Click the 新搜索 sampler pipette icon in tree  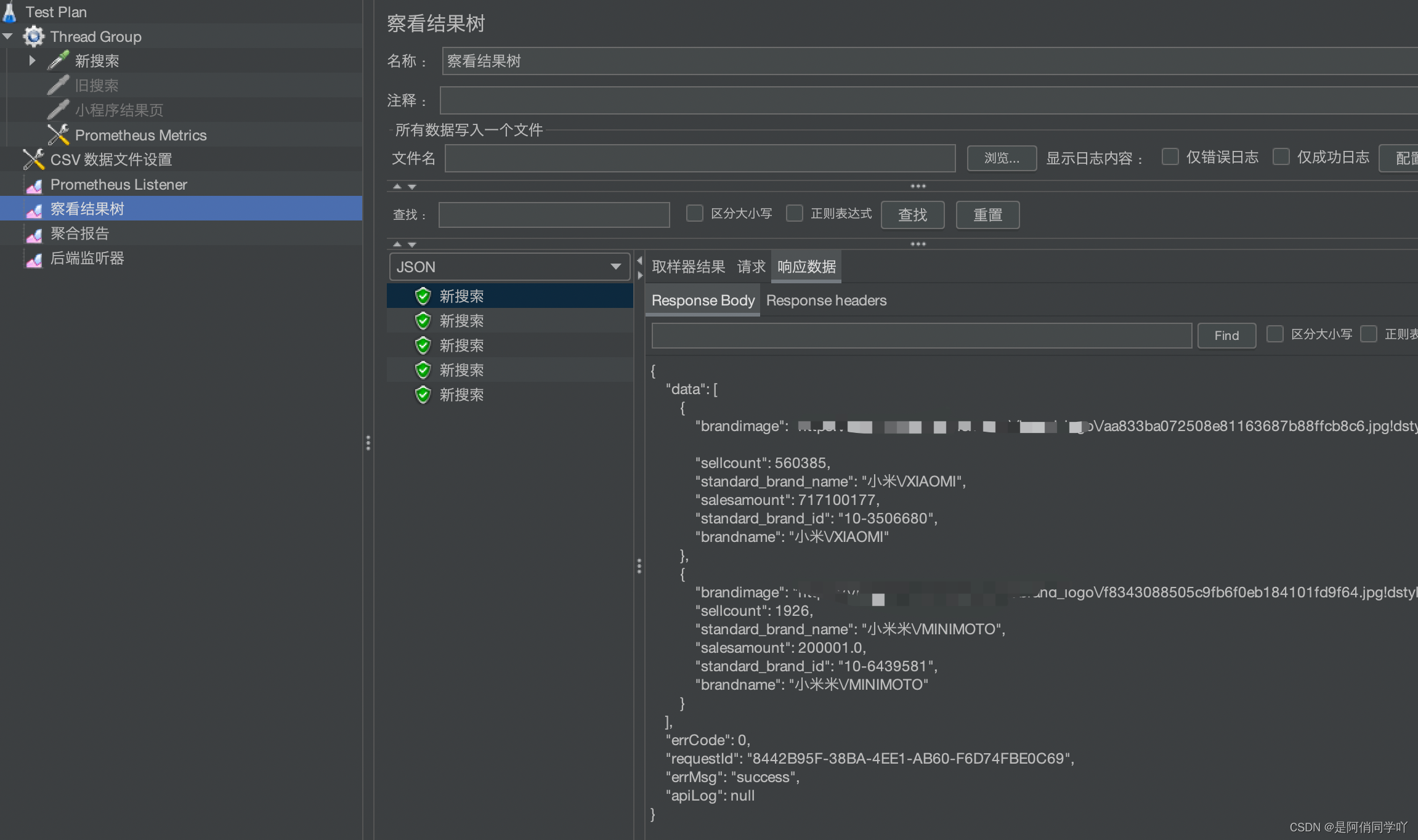point(59,60)
